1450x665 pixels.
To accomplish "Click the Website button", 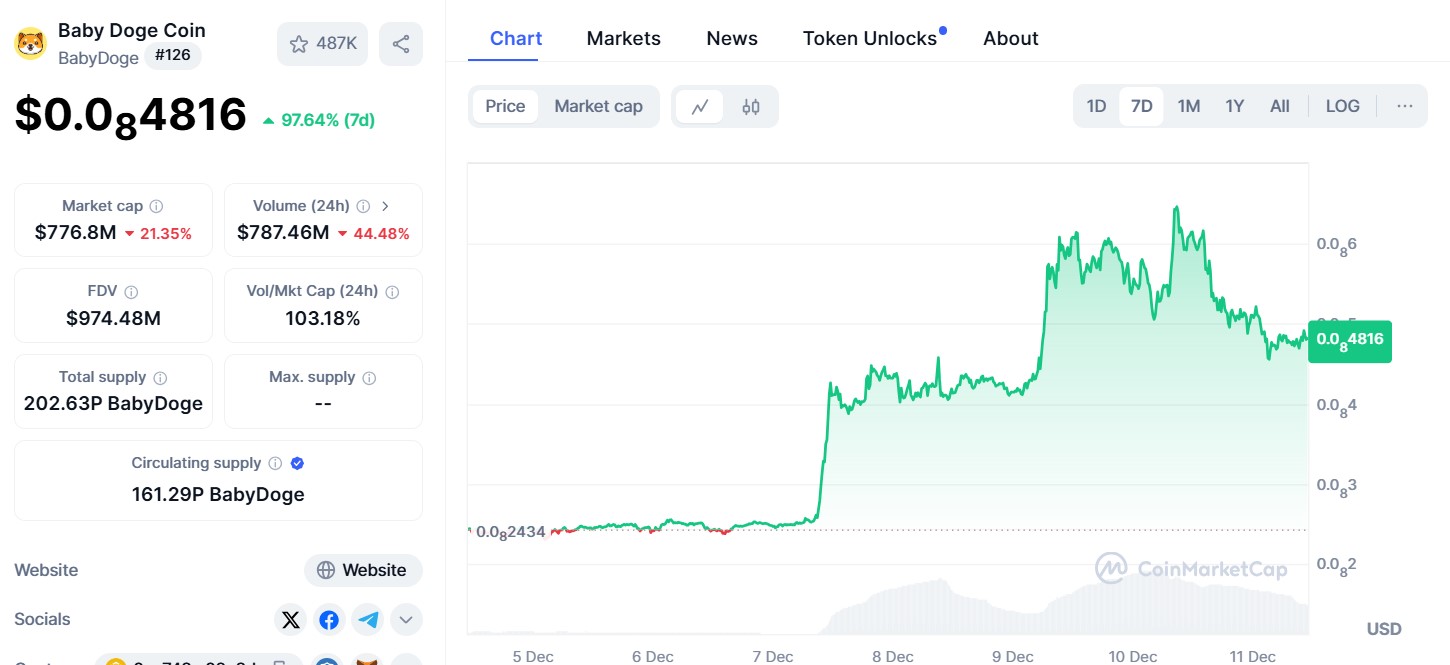I will pos(364,570).
